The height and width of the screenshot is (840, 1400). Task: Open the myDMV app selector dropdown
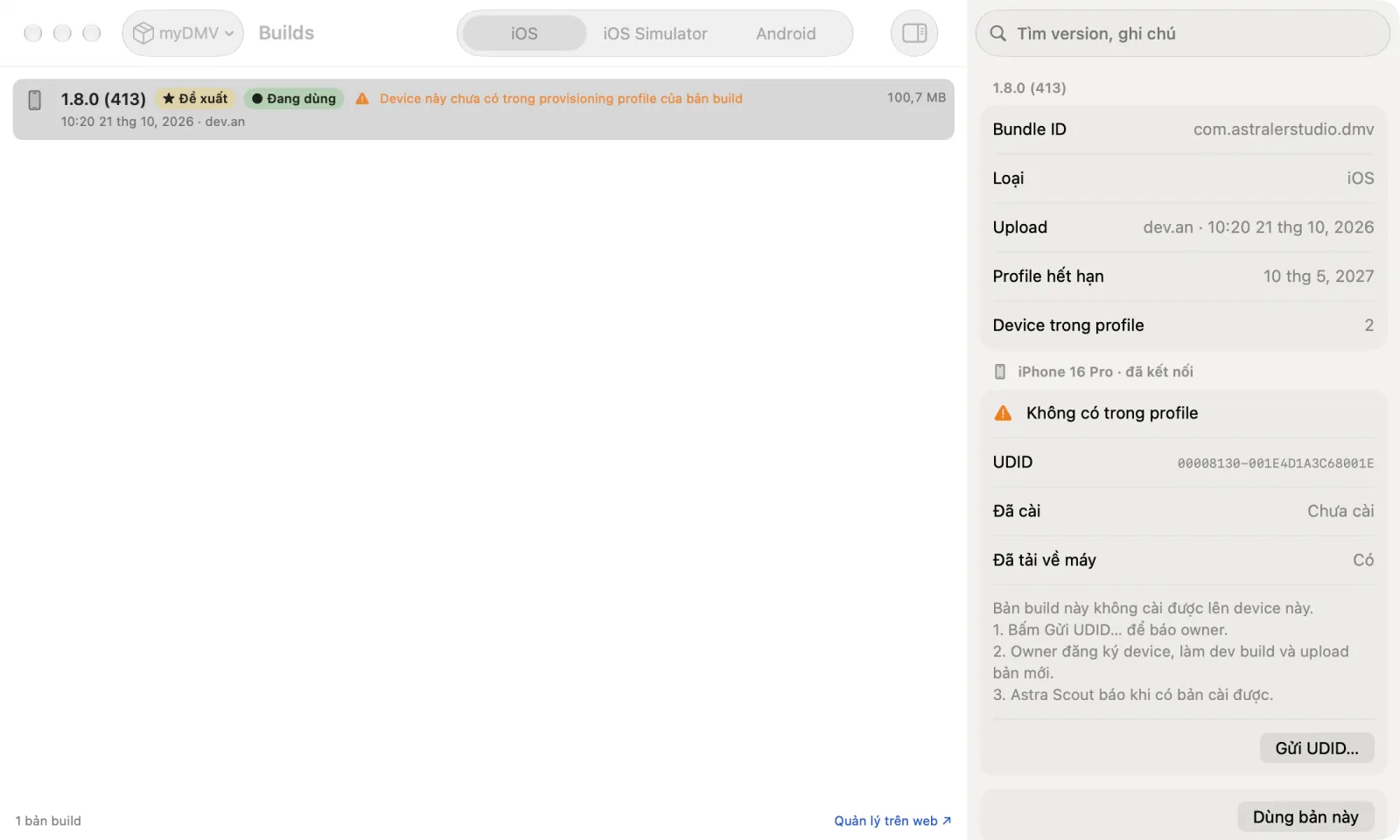pos(183,33)
